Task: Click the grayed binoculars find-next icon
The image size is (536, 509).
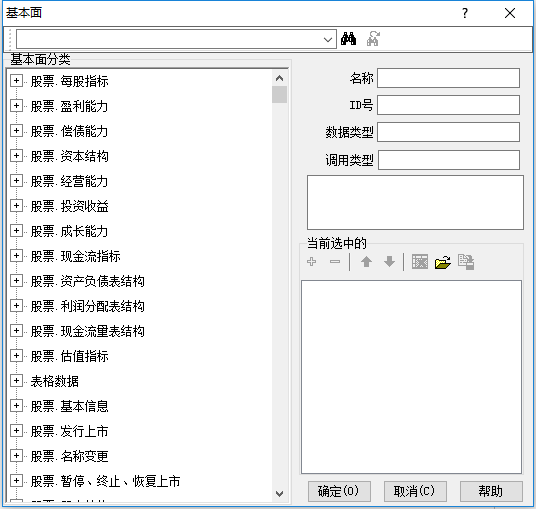Action: [x=373, y=39]
